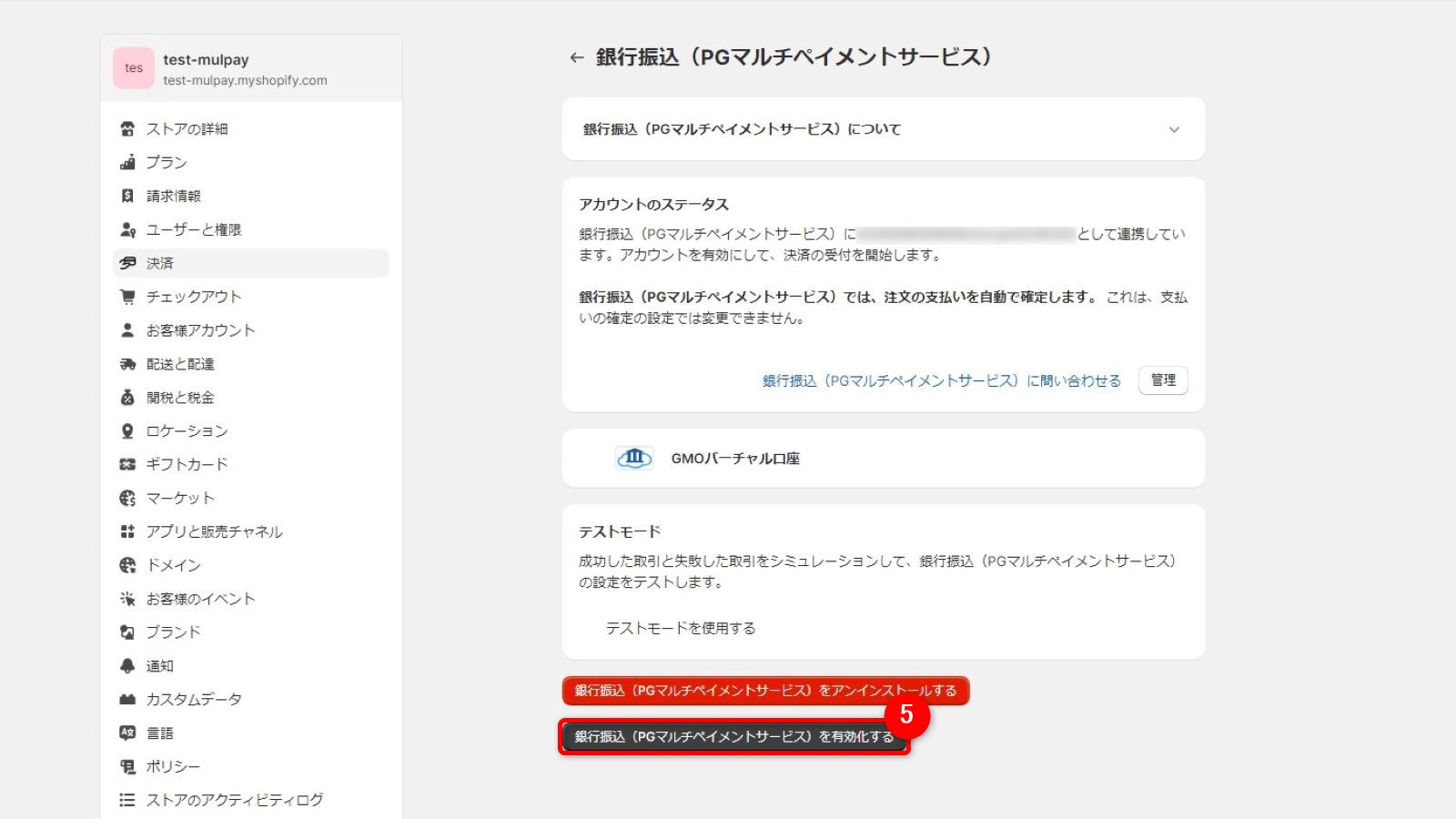Collapse the 銀行振込（PGマルチペイメントサービス）について section chevron
Image resolution: width=1456 pixels, height=819 pixels.
[1176, 129]
